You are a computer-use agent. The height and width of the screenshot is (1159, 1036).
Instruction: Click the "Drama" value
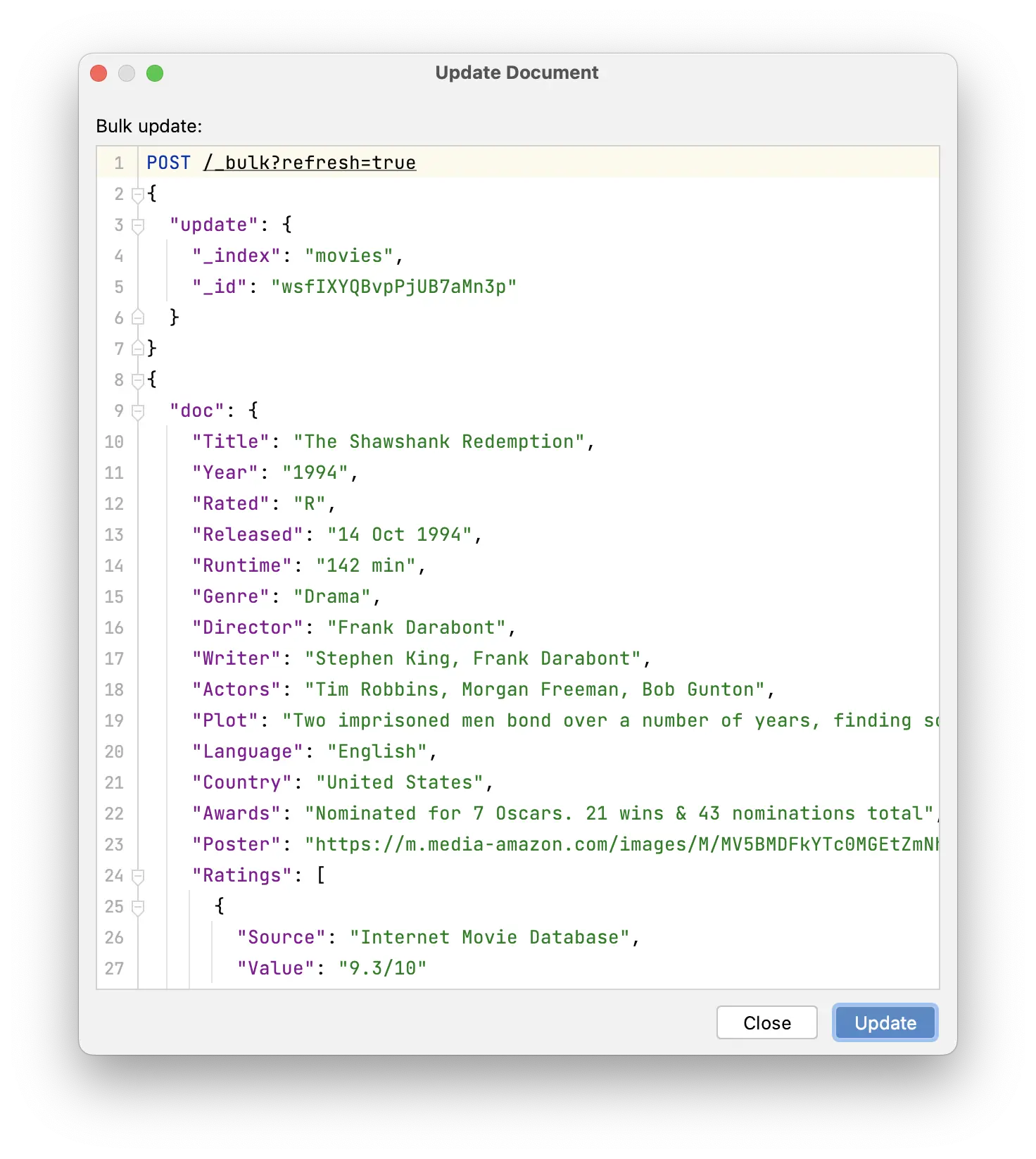click(x=332, y=596)
